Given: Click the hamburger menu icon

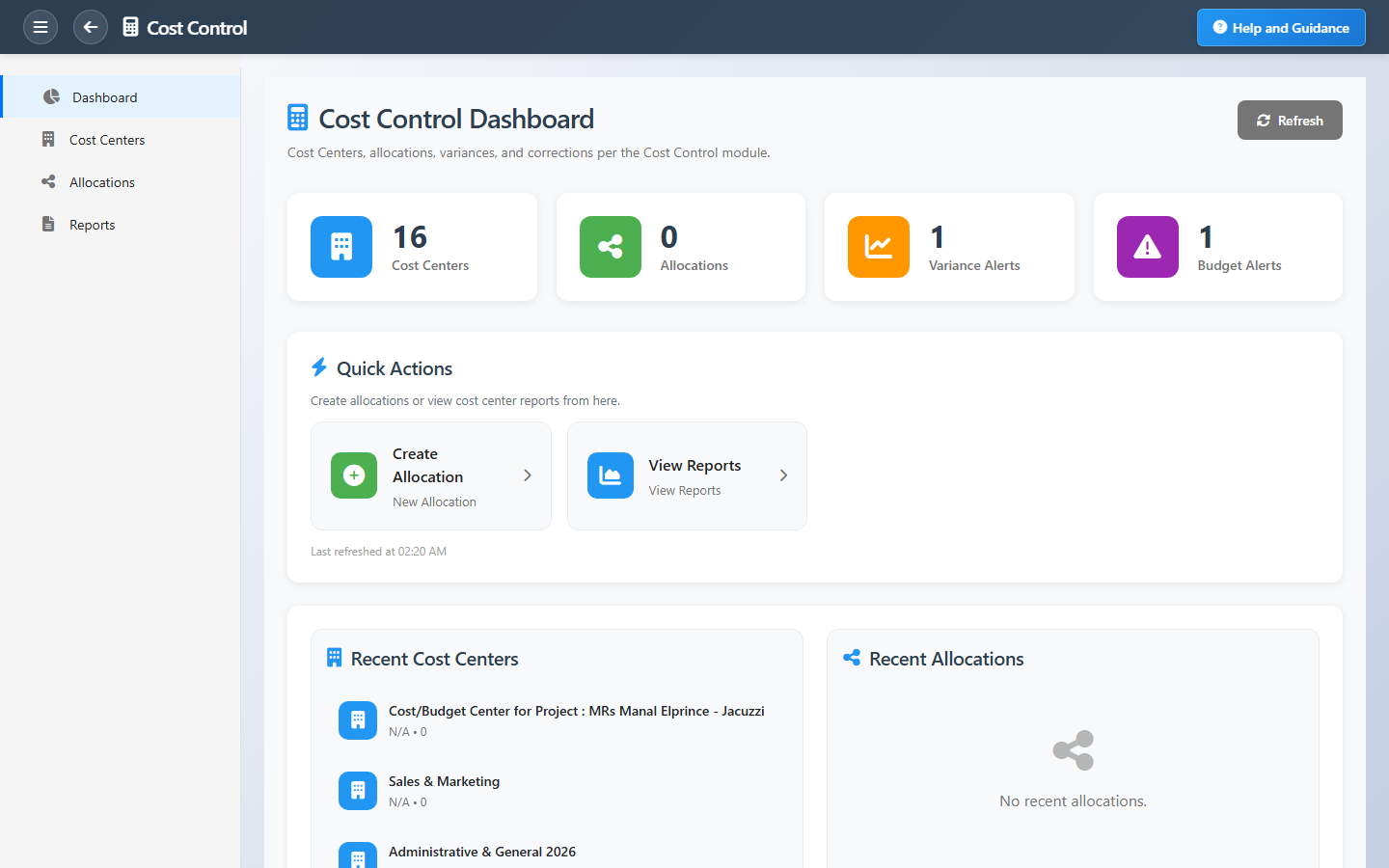Looking at the screenshot, I should pyautogui.click(x=41, y=27).
